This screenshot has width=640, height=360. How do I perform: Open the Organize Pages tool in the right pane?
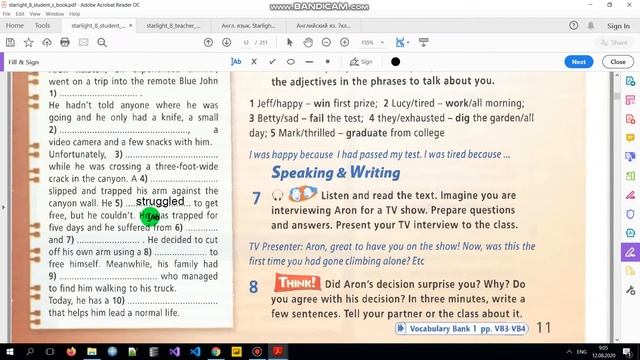pyautogui.click(x=630, y=100)
